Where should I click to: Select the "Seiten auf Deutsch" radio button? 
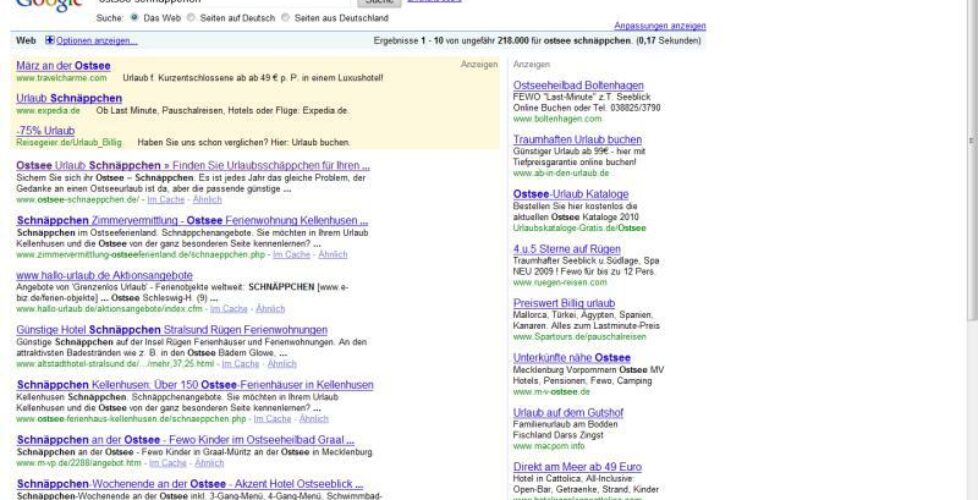[191, 18]
